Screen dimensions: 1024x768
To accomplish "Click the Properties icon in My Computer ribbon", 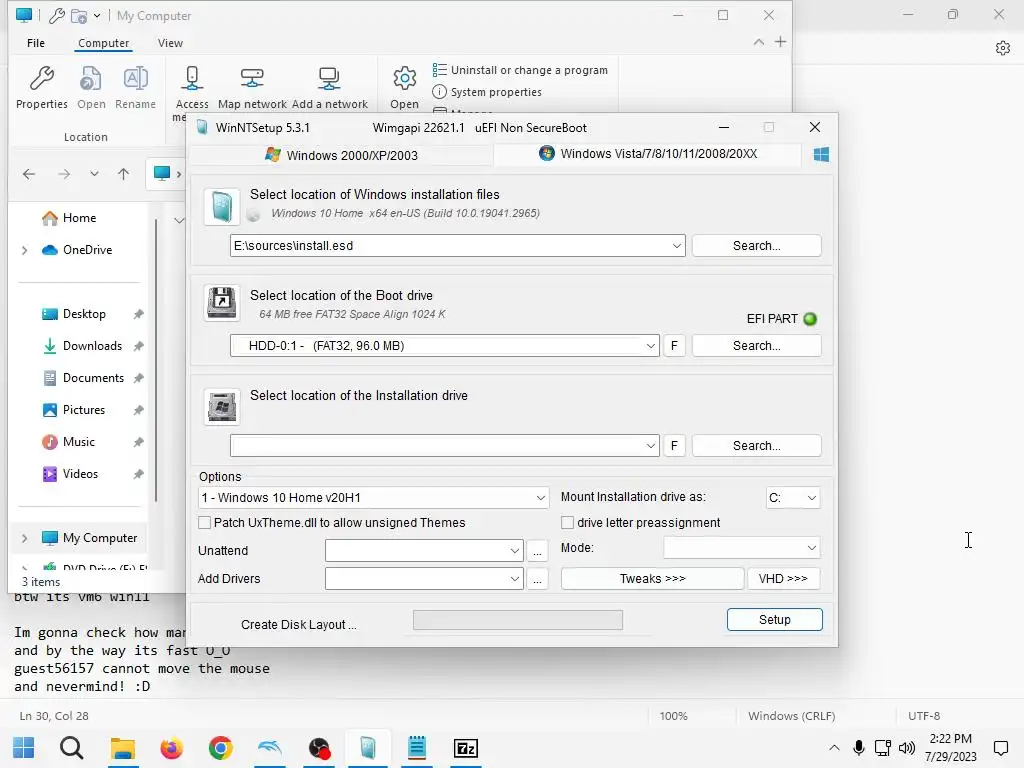I will click(42, 79).
